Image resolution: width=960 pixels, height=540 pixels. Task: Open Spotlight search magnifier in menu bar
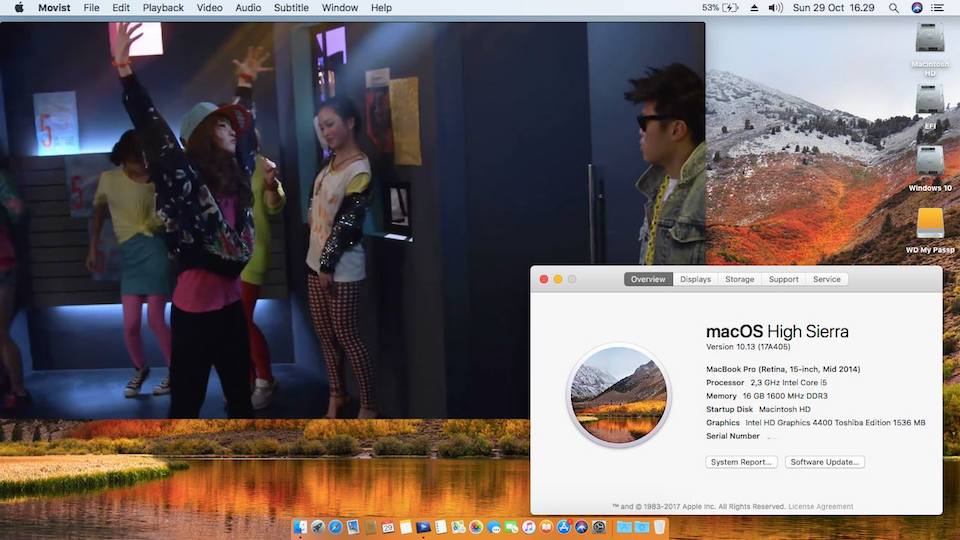[894, 7]
